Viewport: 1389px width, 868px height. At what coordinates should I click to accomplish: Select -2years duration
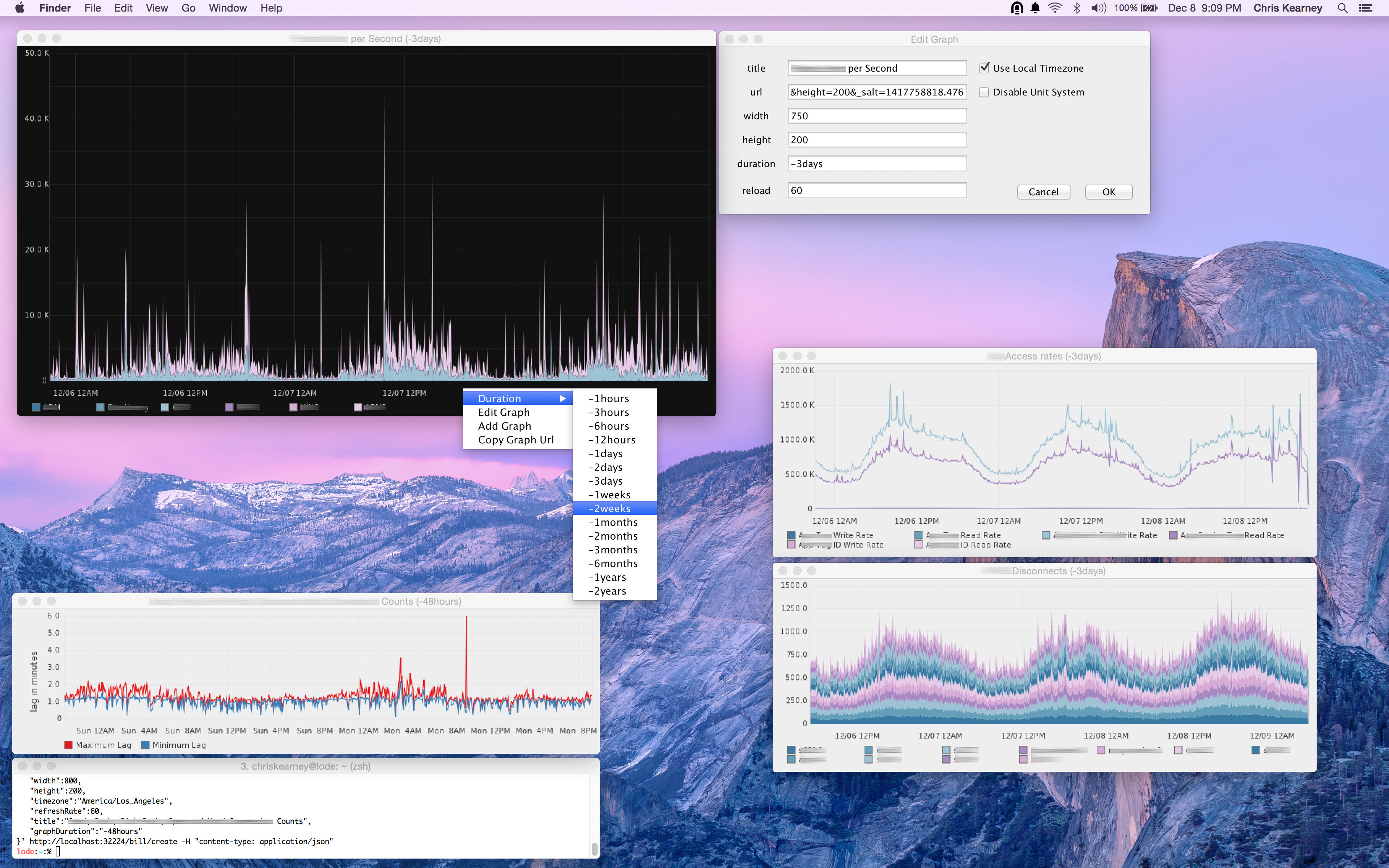pos(615,591)
